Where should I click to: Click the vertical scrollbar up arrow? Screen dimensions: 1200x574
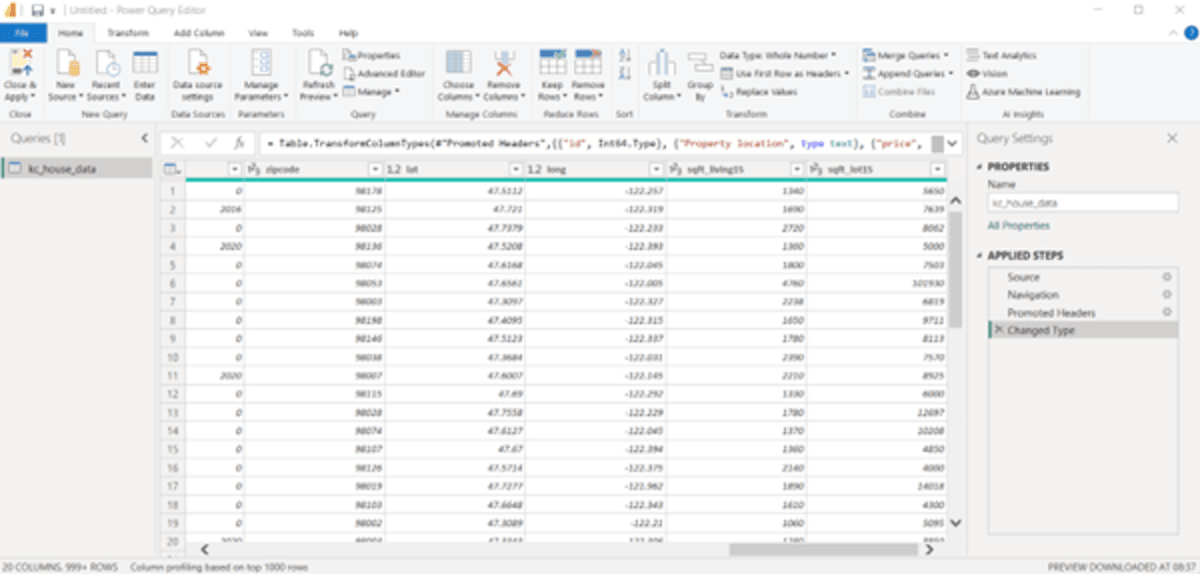click(x=954, y=201)
